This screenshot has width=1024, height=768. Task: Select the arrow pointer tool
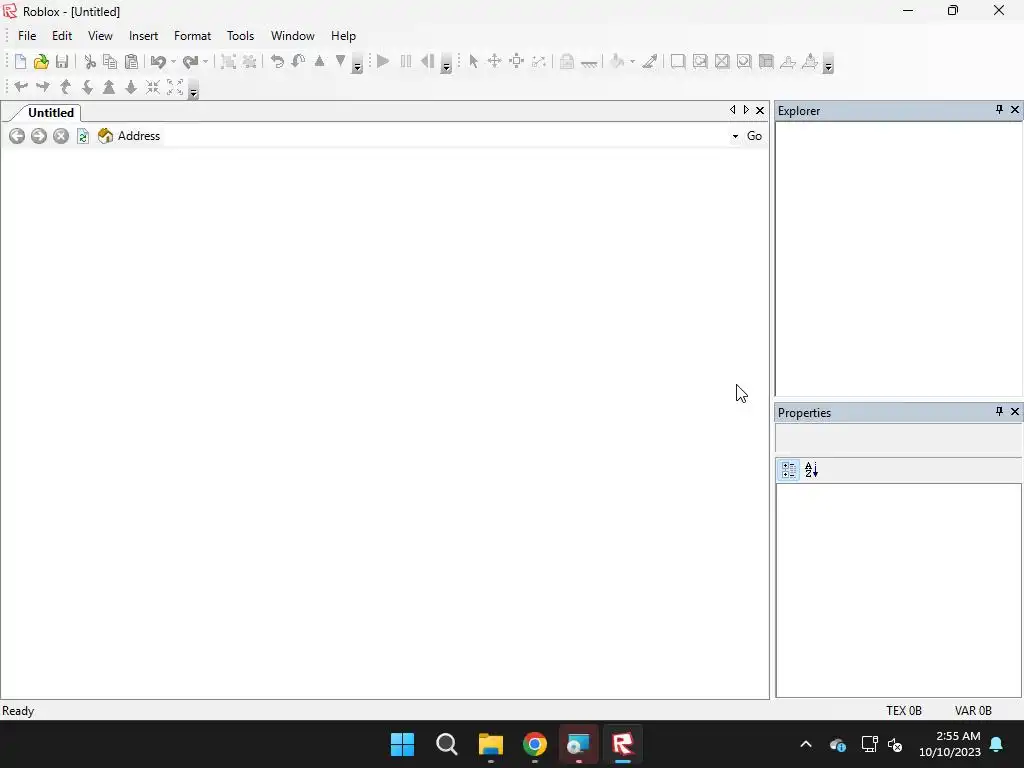click(x=473, y=61)
